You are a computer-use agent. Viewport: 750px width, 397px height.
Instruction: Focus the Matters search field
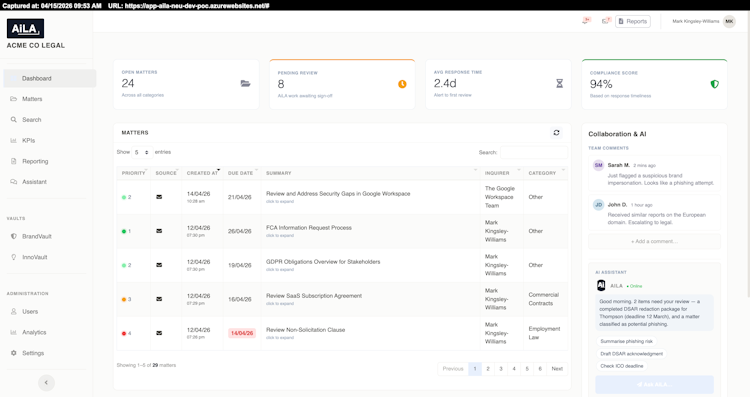click(534, 152)
